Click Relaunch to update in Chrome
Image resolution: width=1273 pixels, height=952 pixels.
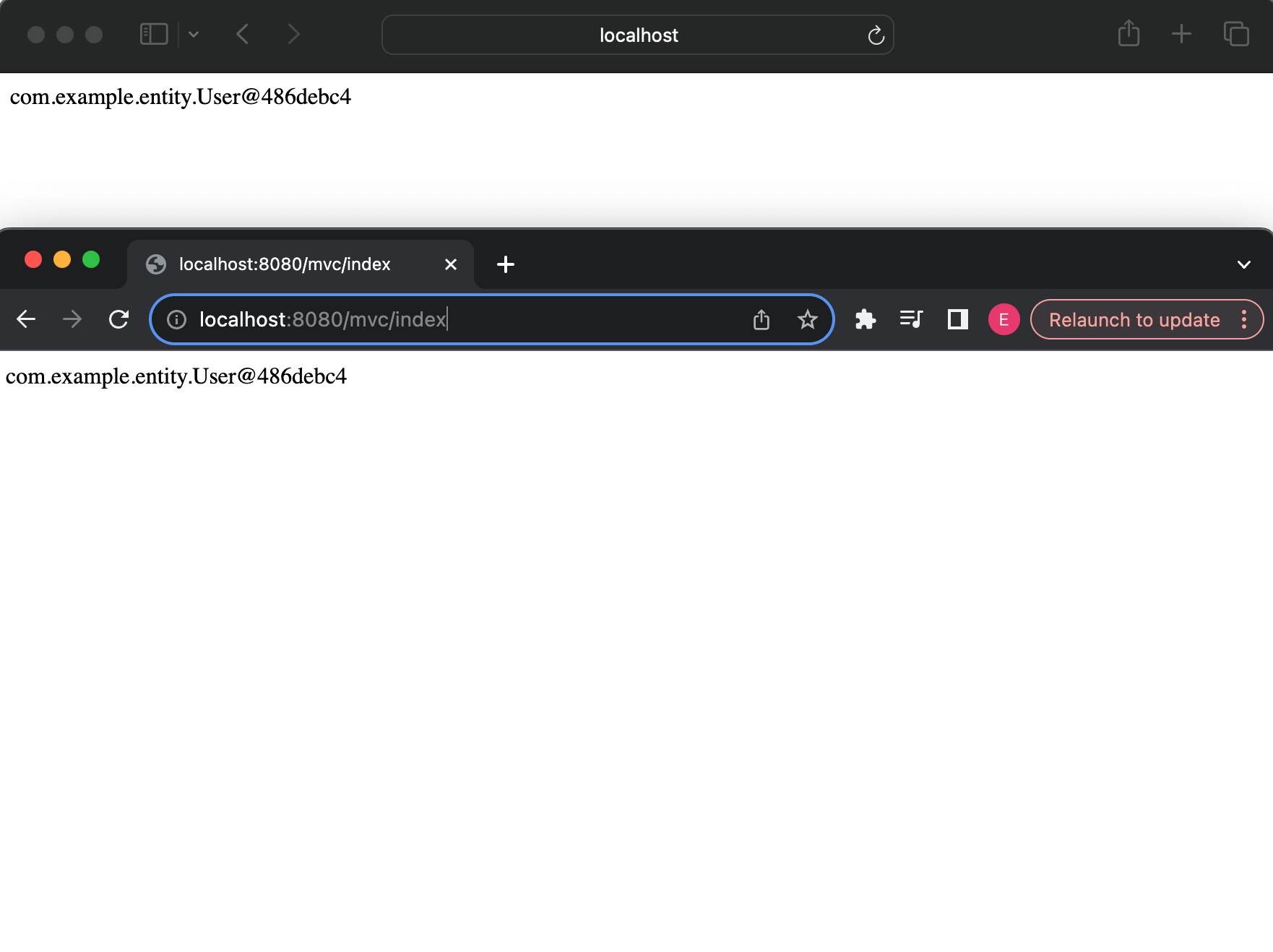click(1134, 319)
